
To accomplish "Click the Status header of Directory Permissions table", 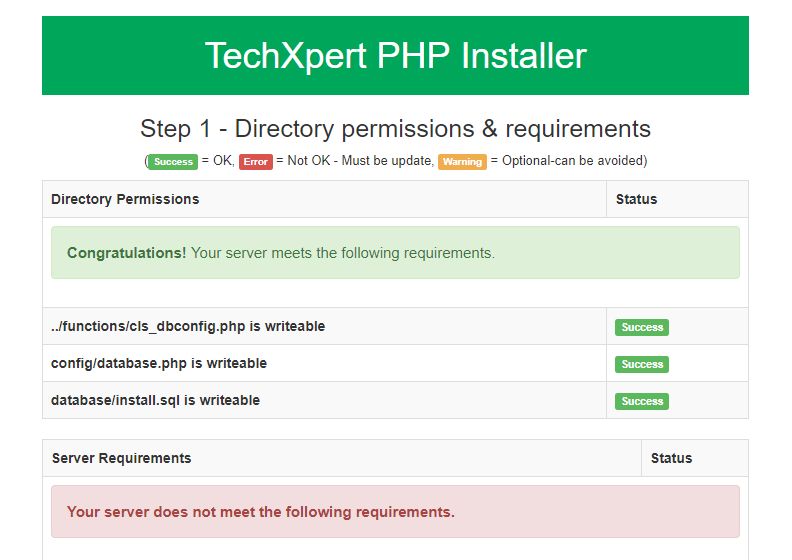I will point(636,199).
